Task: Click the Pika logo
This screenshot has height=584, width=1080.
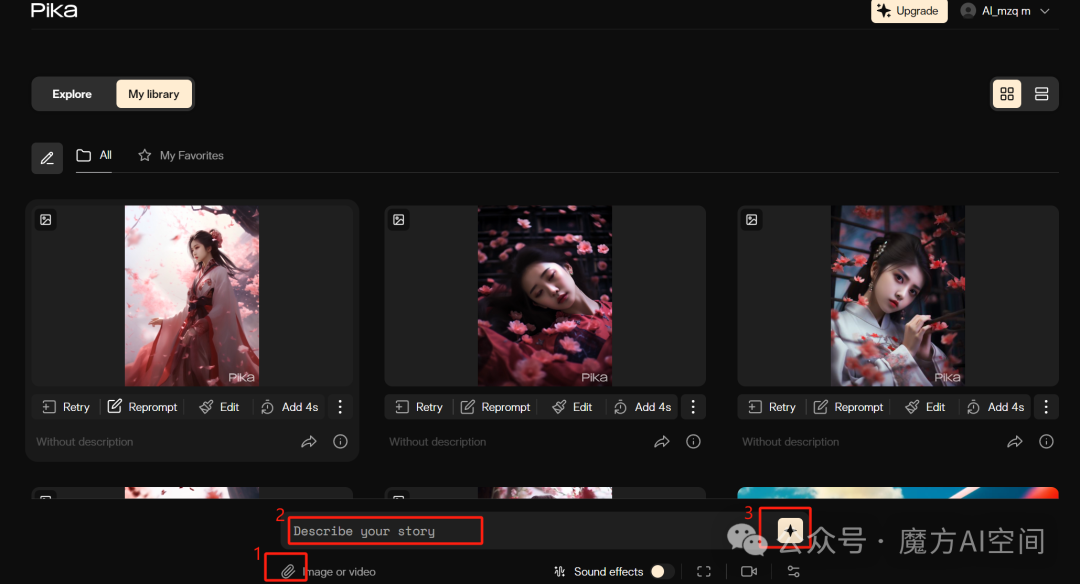Action: point(54,10)
